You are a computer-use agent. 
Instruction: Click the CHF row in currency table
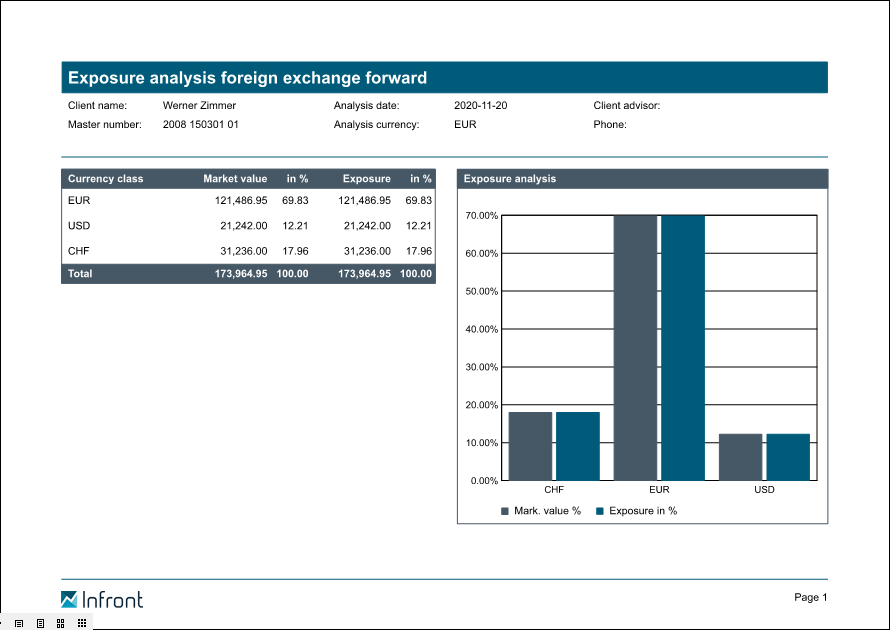pyautogui.click(x=79, y=251)
